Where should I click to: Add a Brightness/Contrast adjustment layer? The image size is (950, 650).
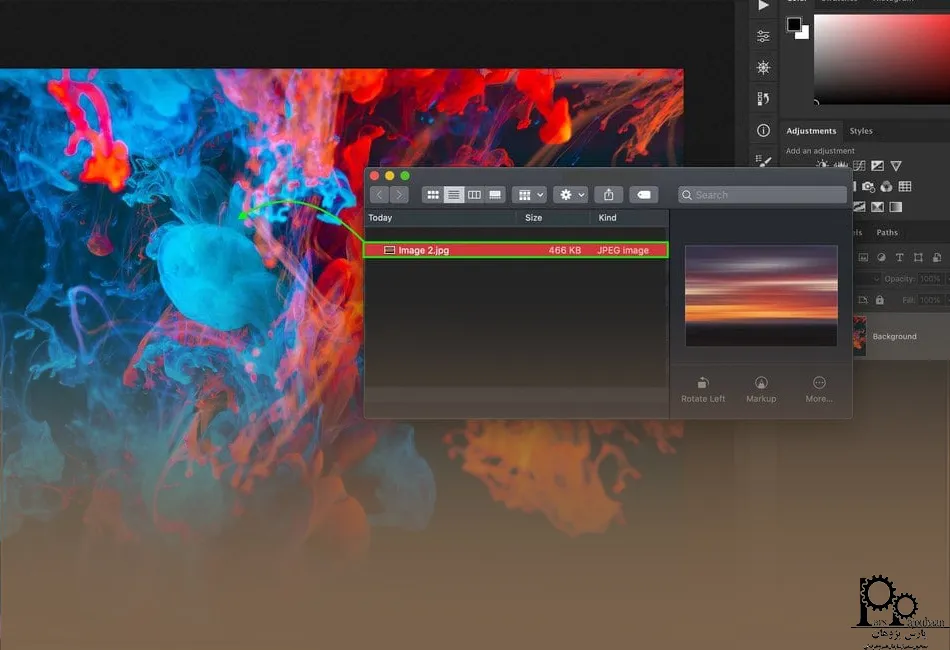point(822,164)
